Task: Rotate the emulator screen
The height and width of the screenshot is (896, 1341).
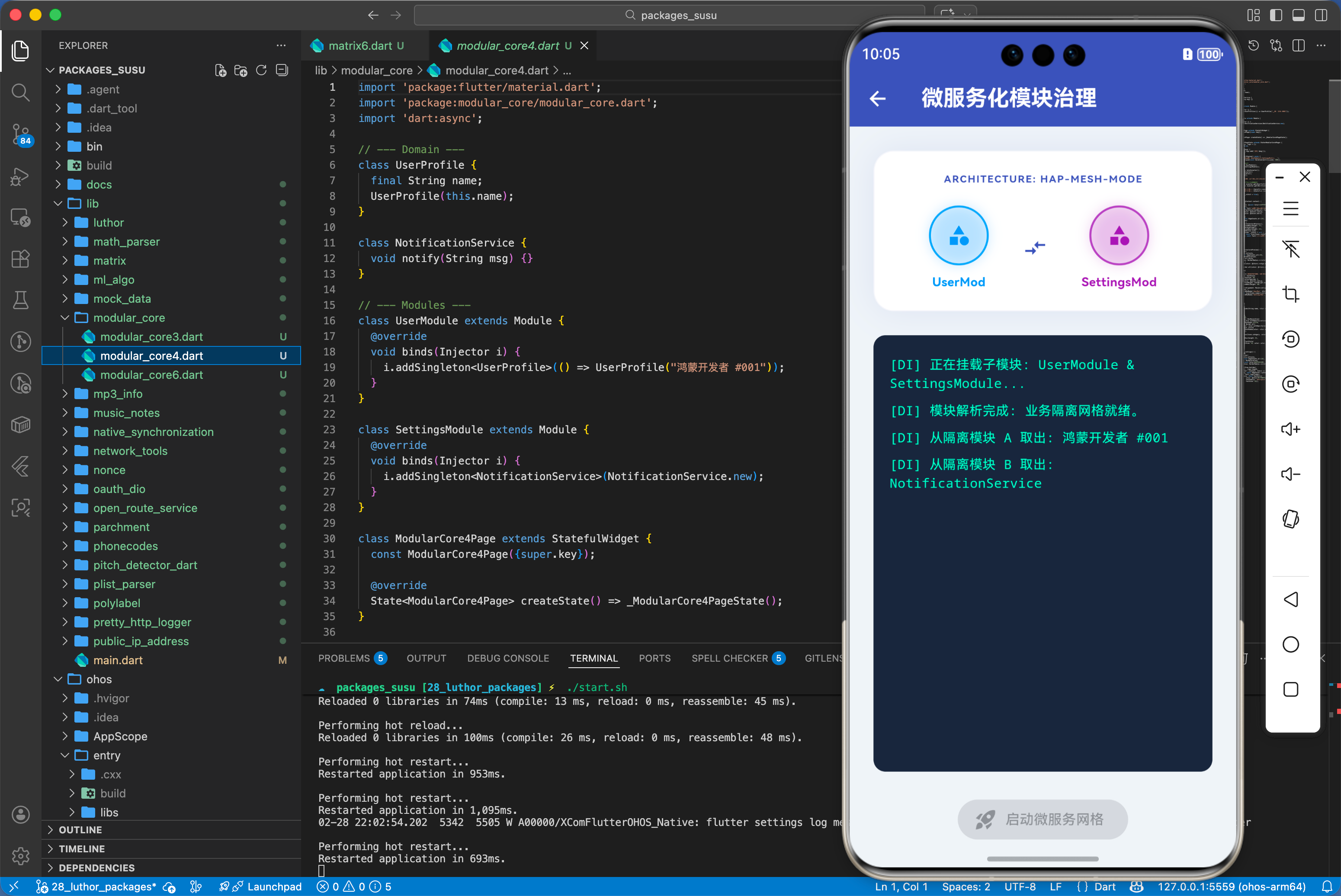Action: 1291,518
